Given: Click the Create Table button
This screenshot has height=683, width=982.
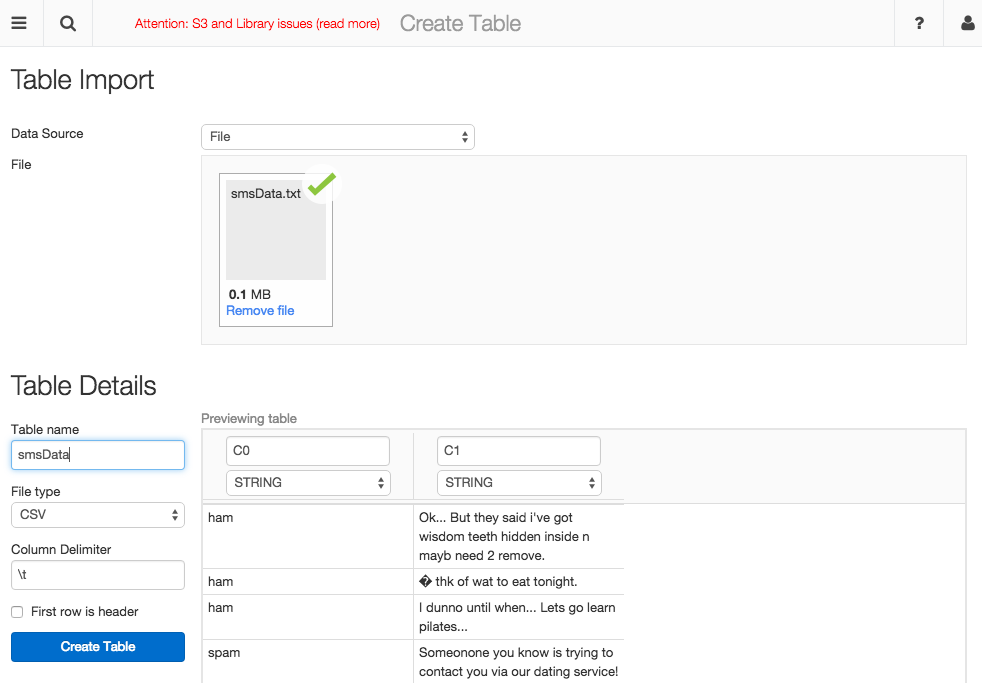Looking at the screenshot, I should click(x=98, y=647).
